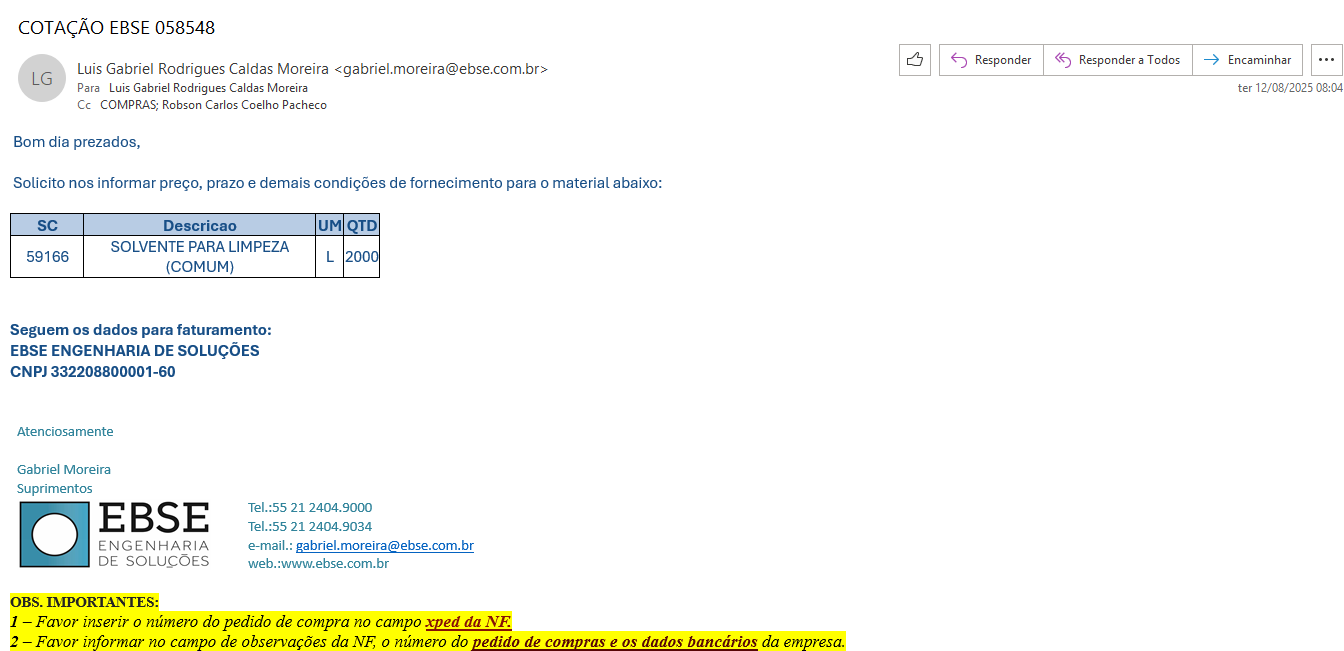Image resolution: width=1344 pixels, height=651 pixels.
Task: Open the three-dots more actions menu
Action: tap(1326, 60)
